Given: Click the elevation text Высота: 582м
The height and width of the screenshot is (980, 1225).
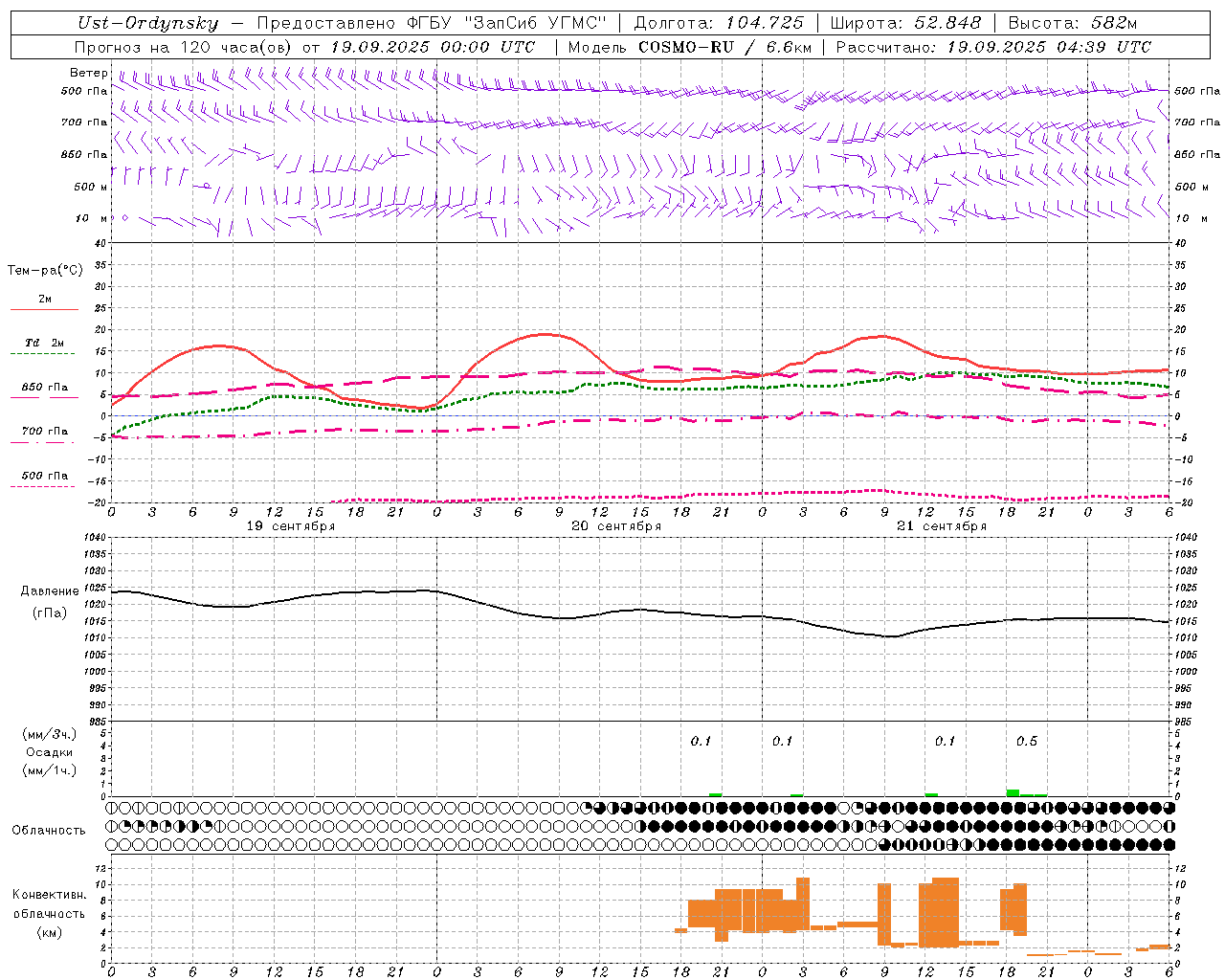Looking at the screenshot, I should (x=1073, y=24).
